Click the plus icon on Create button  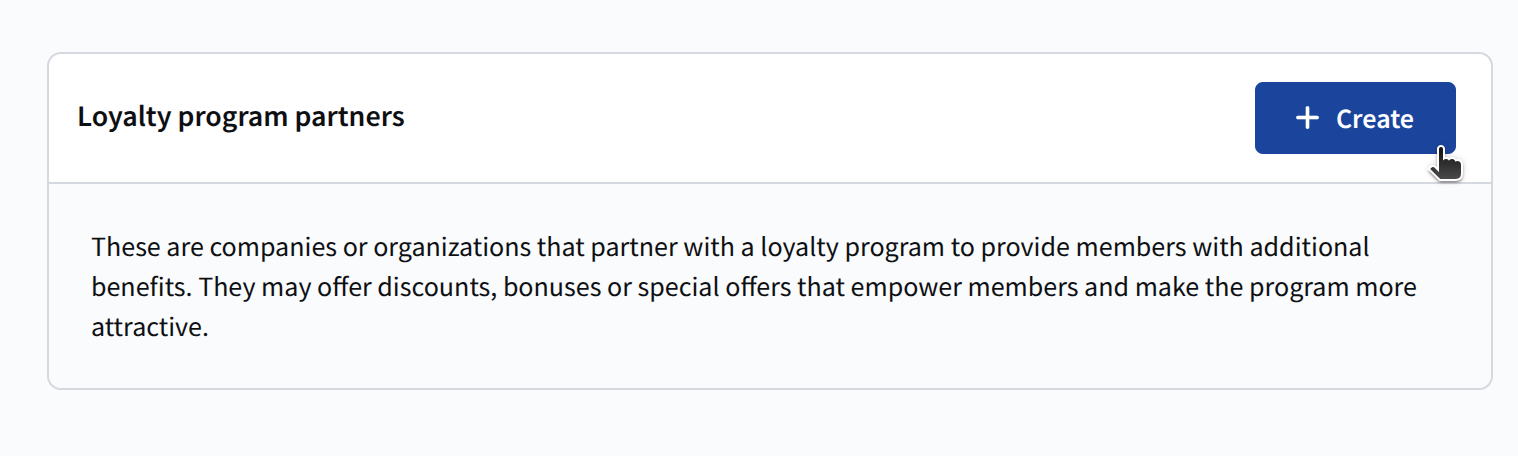pos(1307,119)
